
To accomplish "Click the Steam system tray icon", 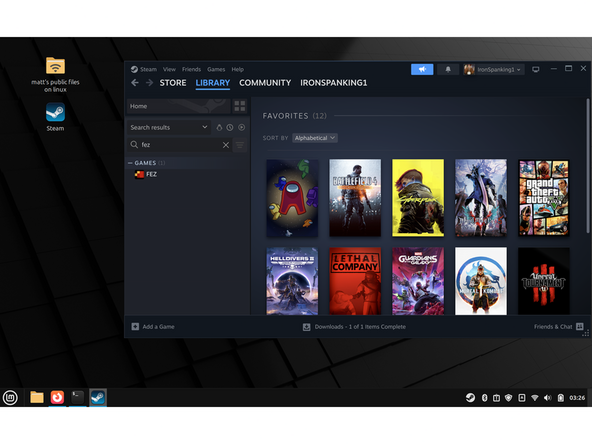I will [470, 398].
